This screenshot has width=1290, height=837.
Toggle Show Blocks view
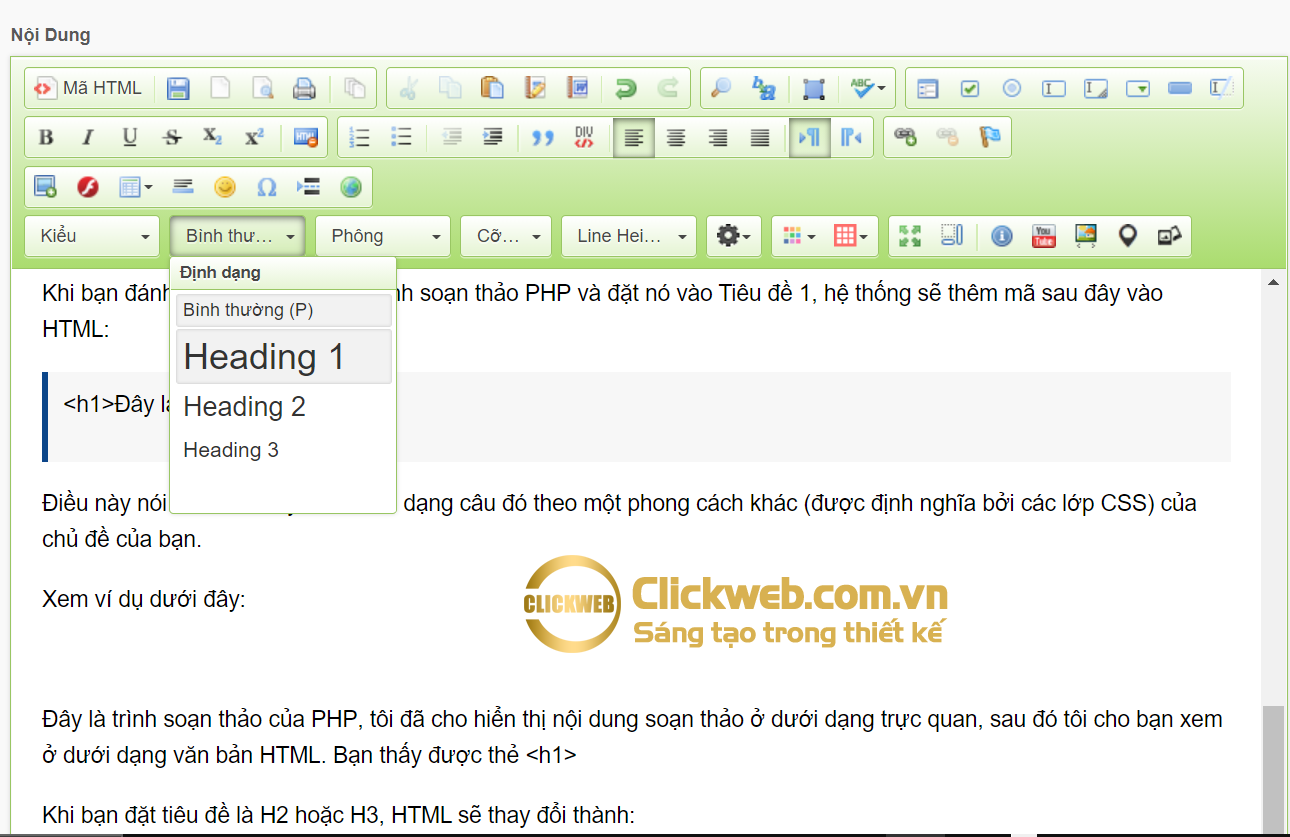tap(952, 236)
